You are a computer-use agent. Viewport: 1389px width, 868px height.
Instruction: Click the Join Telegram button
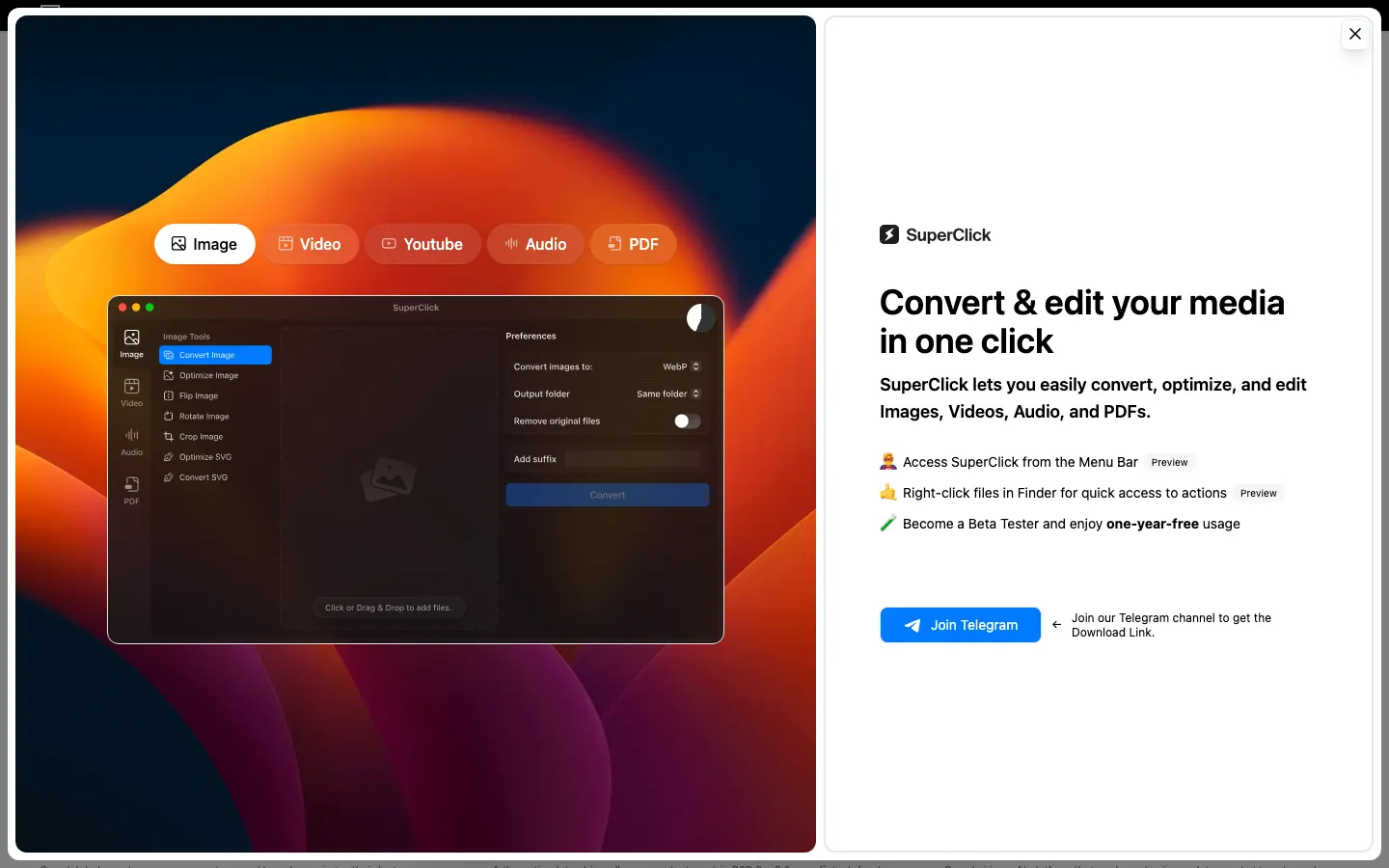click(x=960, y=625)
